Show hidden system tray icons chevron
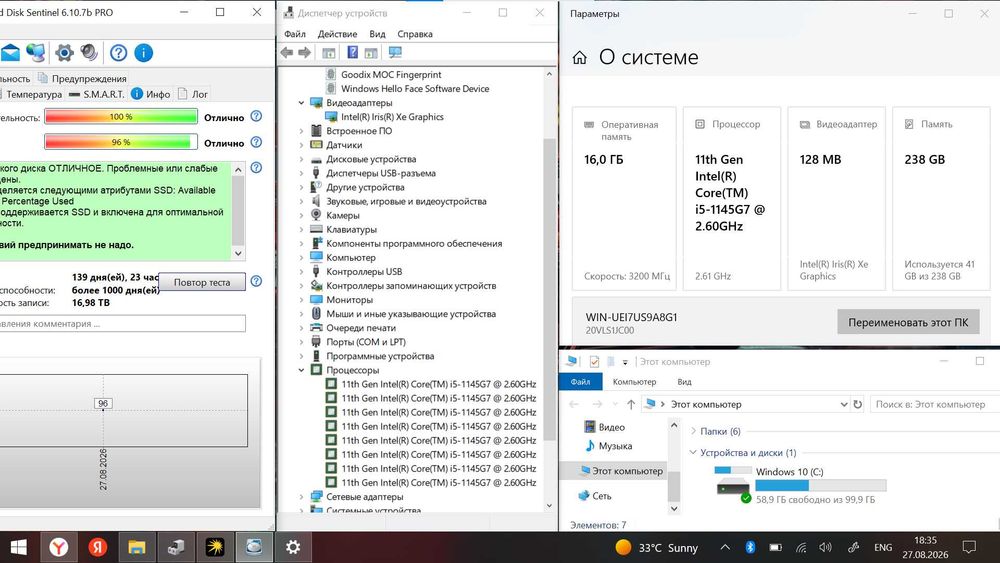The width and height of the screenshot is (1000, 563). 725,547
